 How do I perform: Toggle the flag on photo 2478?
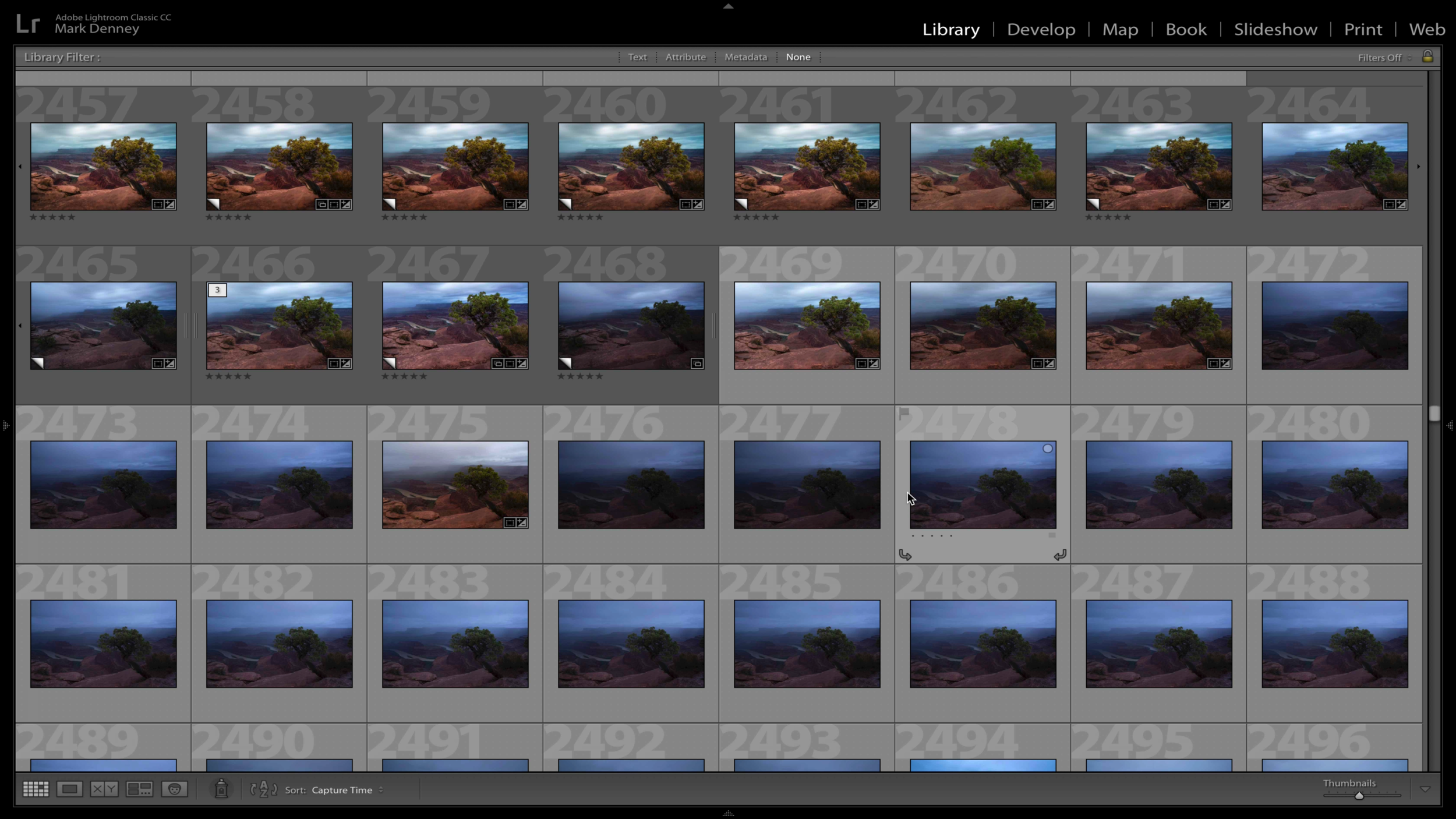pos(904,414)
